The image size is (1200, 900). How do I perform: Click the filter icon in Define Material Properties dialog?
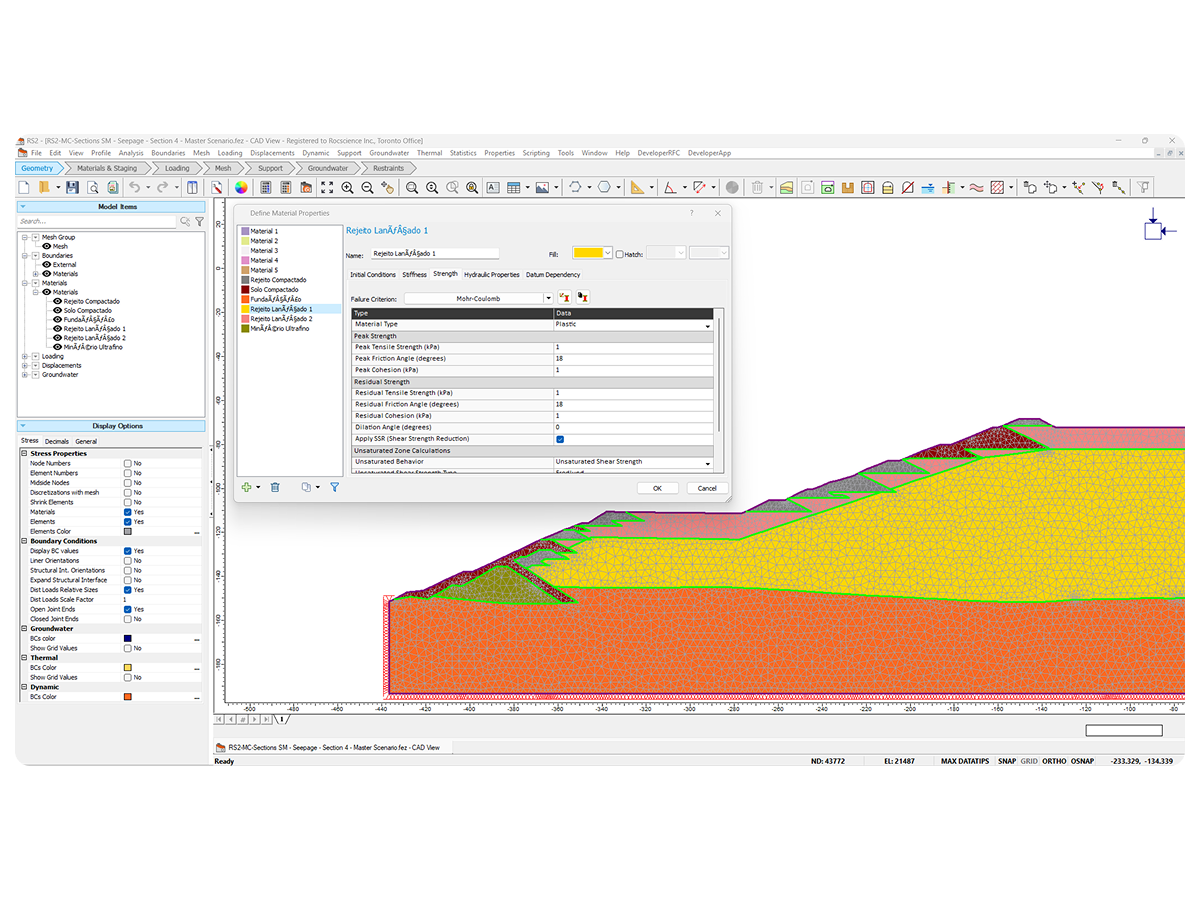334,487
